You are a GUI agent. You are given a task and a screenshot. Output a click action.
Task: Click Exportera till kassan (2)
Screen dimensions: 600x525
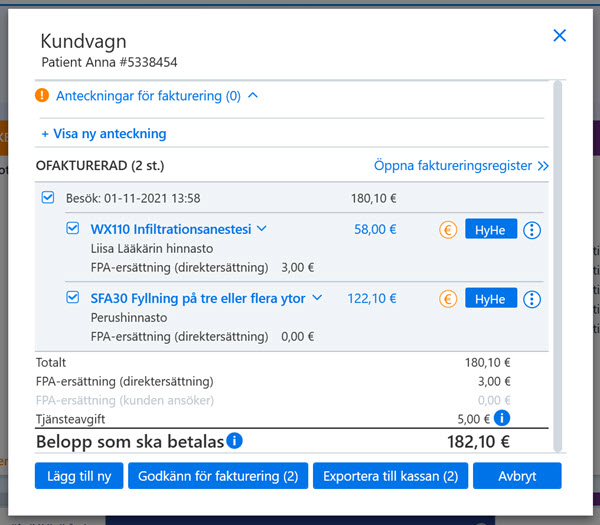(x=390, y=476)
